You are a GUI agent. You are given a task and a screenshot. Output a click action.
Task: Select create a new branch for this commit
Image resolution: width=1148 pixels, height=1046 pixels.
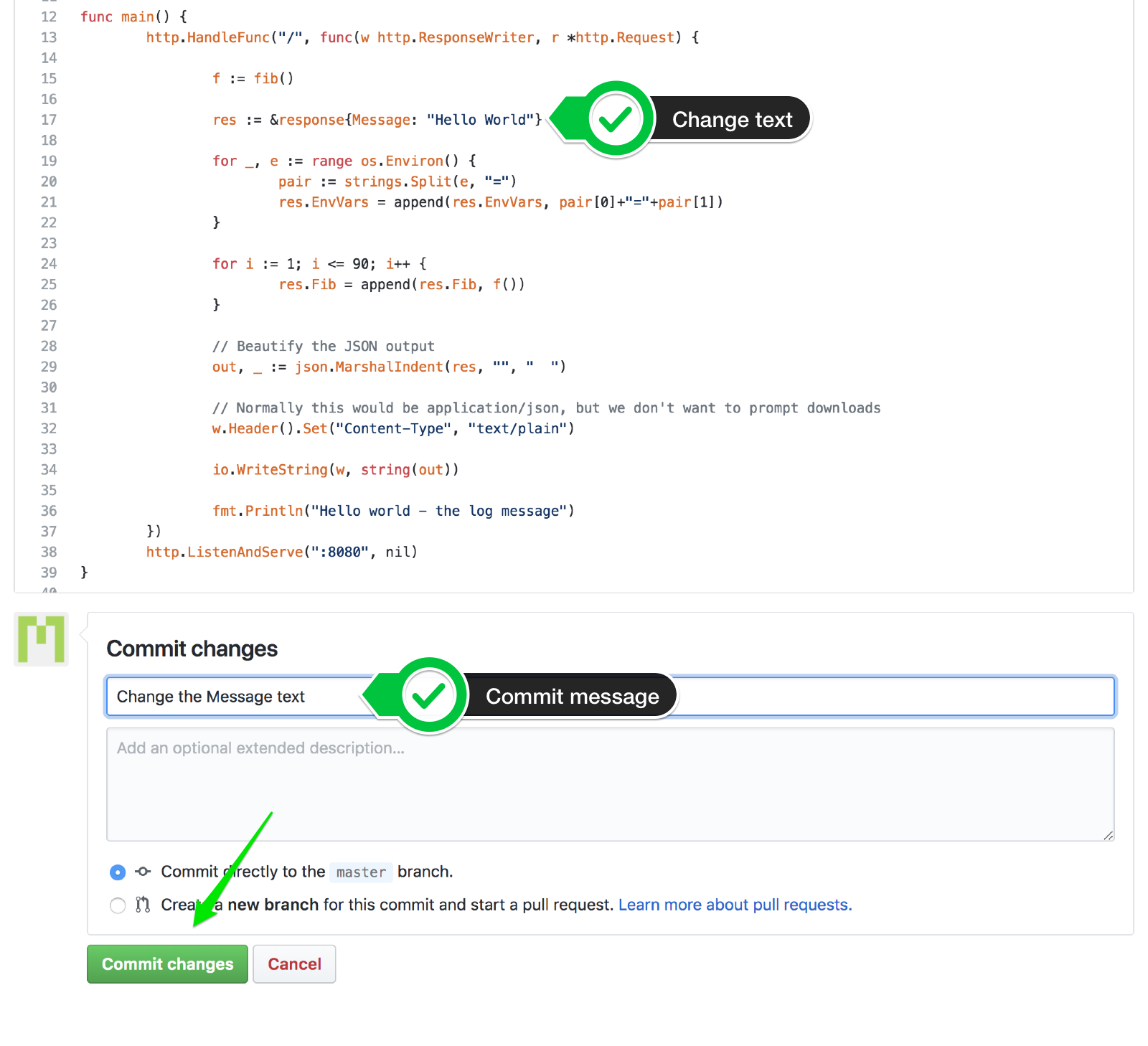[x=117, y=905]
